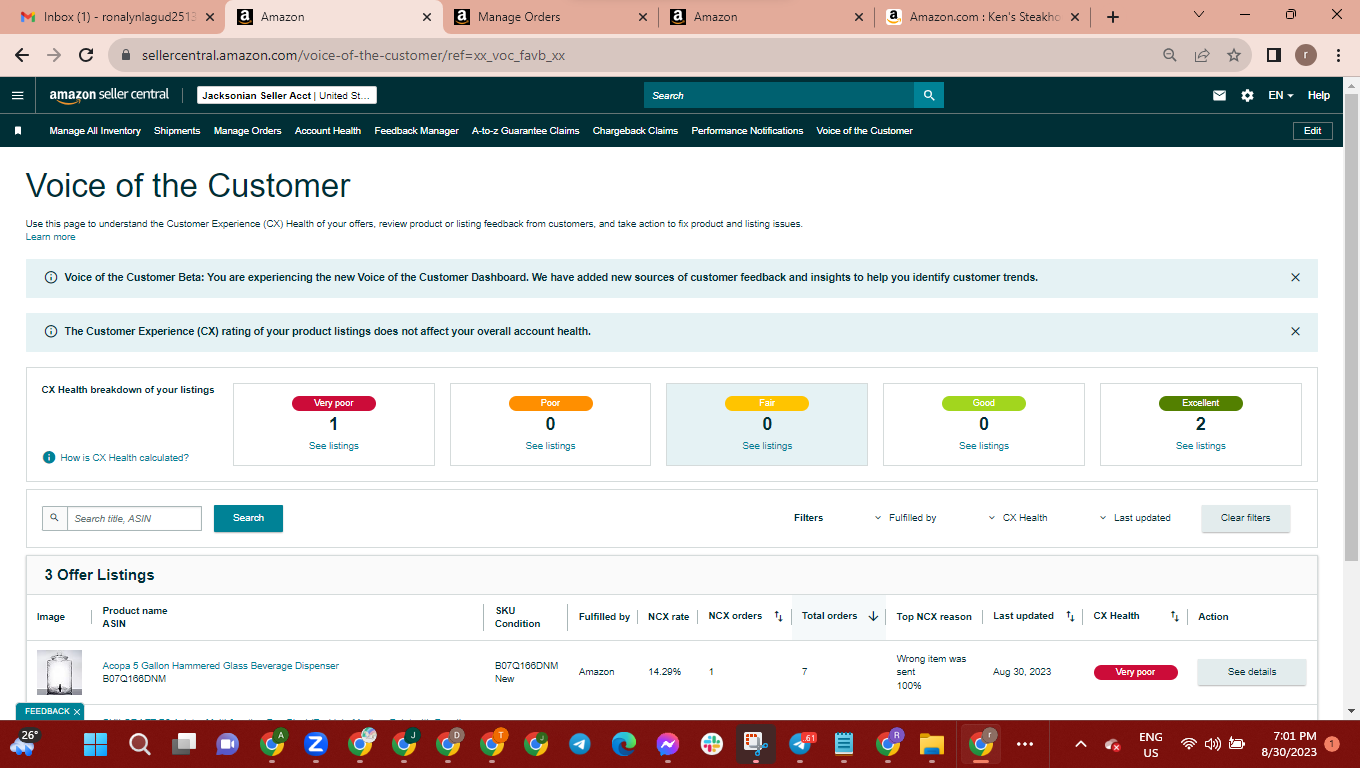
Task: Open Messenger from the taskbar
Action: 667,744
